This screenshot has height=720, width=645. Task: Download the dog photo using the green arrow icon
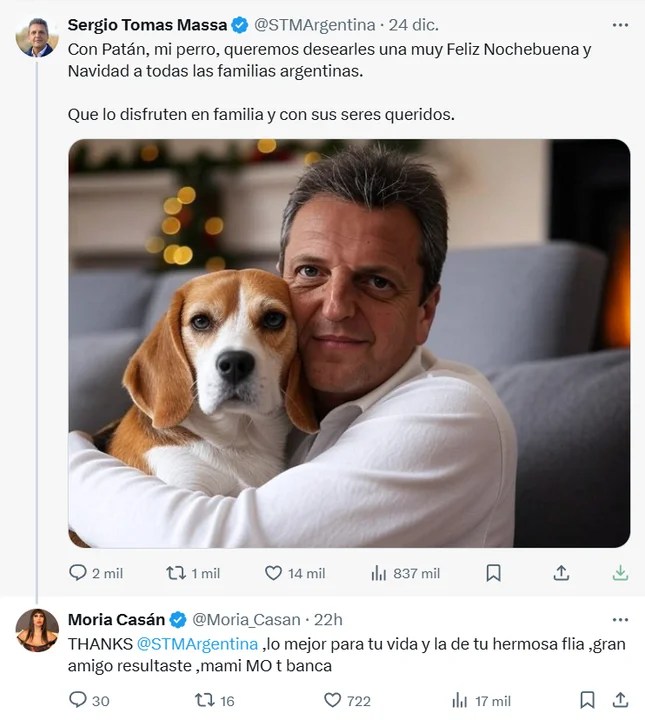[620, 573]
